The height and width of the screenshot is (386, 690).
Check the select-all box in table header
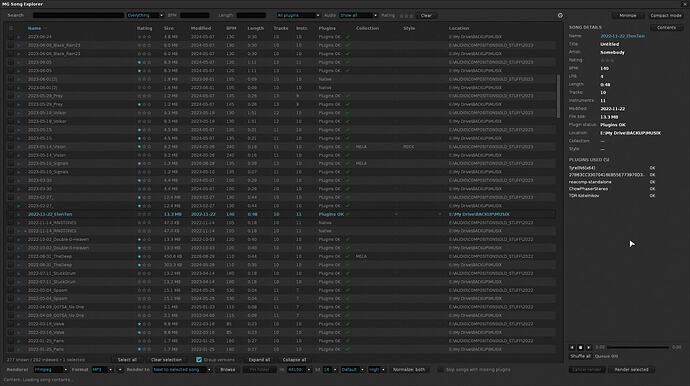tap(11, 28)
